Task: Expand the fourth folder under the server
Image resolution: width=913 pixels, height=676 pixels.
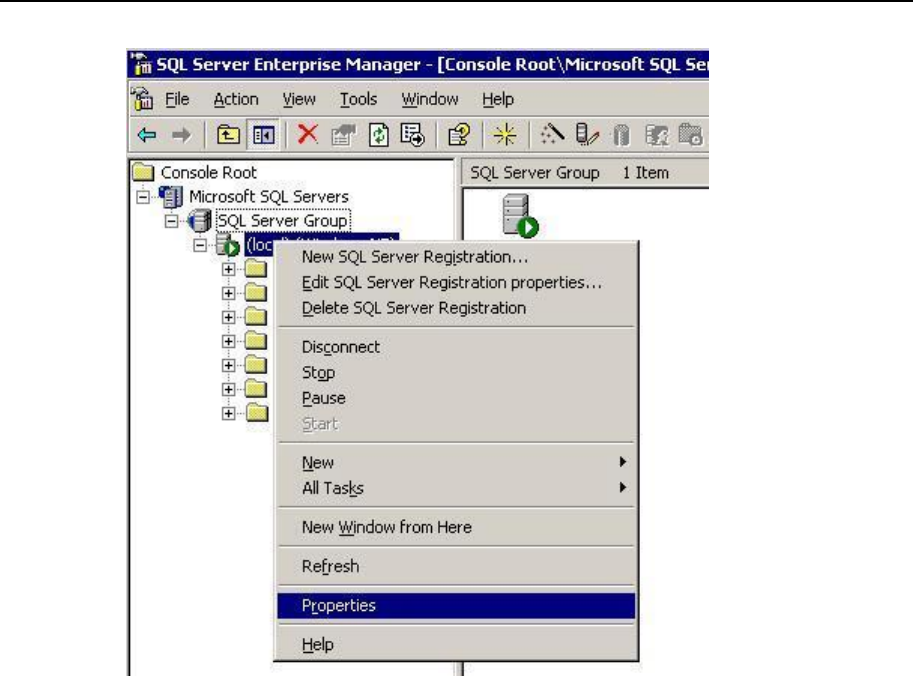Action: 229,341
